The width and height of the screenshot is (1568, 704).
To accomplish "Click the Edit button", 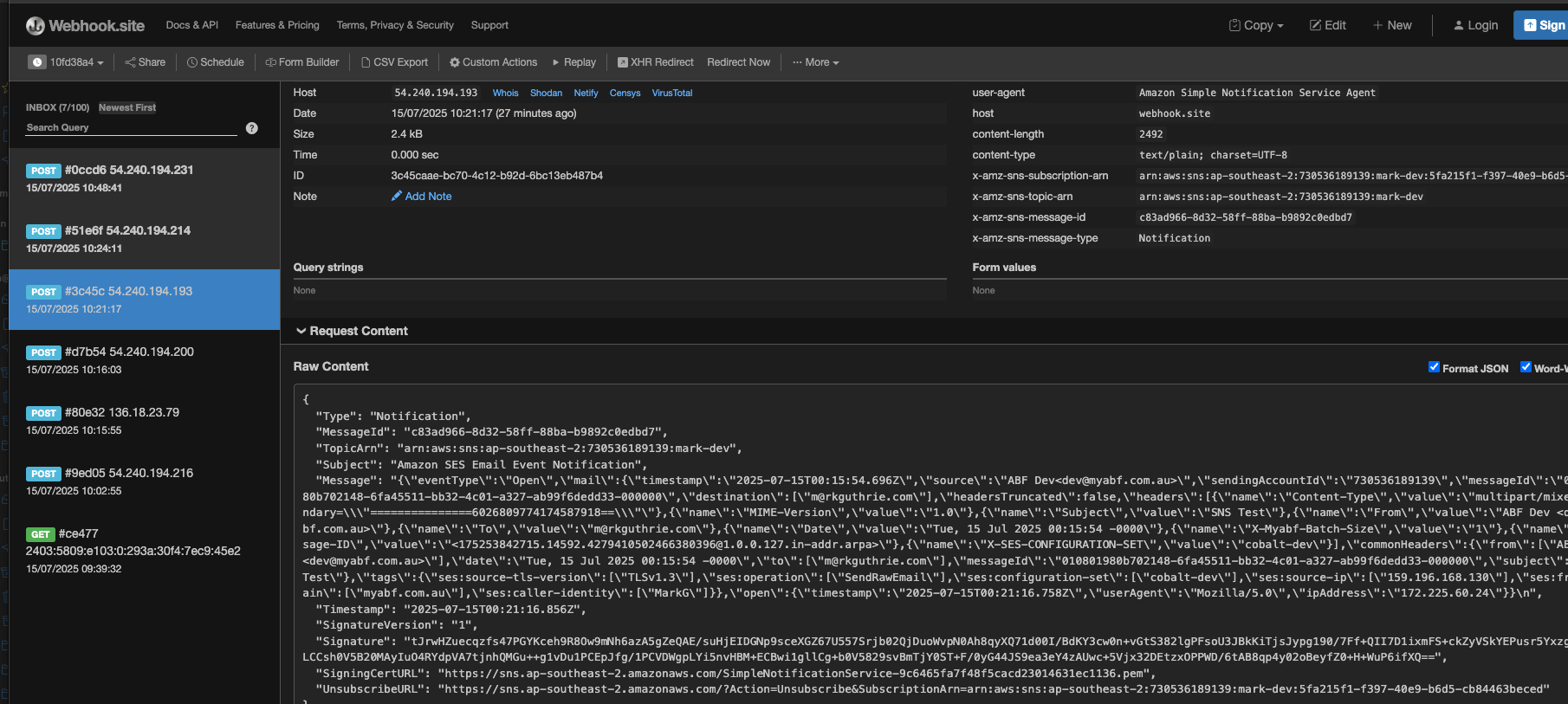I will (x=1328, y=25).
